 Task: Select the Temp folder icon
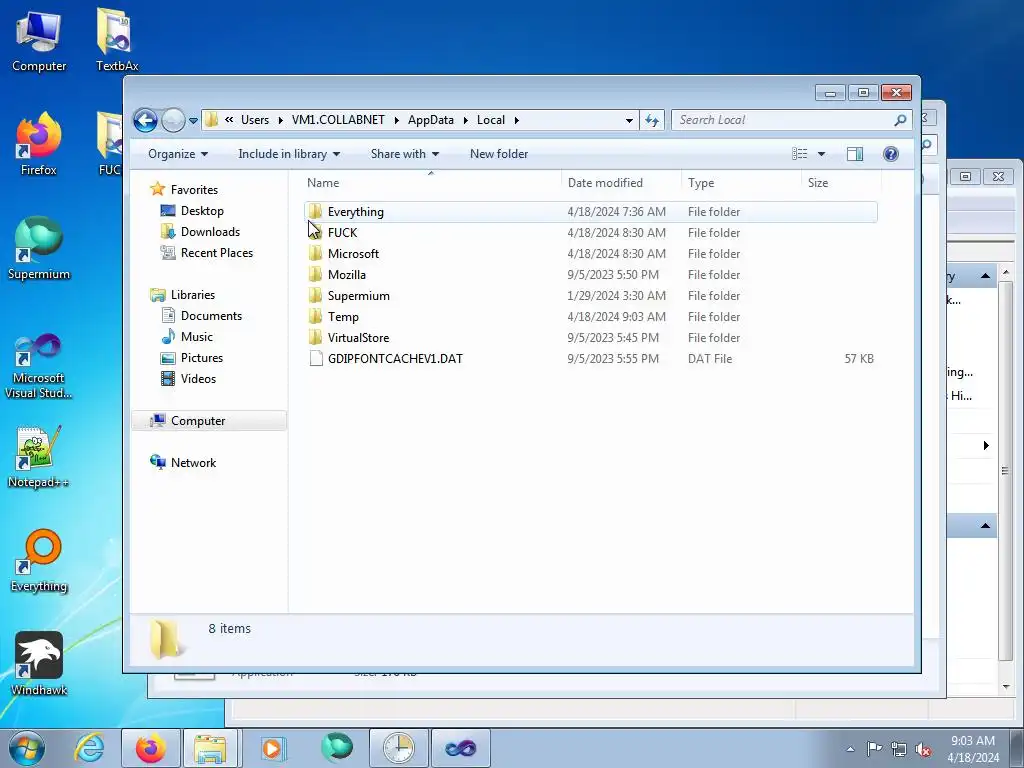tap(315, 317)
